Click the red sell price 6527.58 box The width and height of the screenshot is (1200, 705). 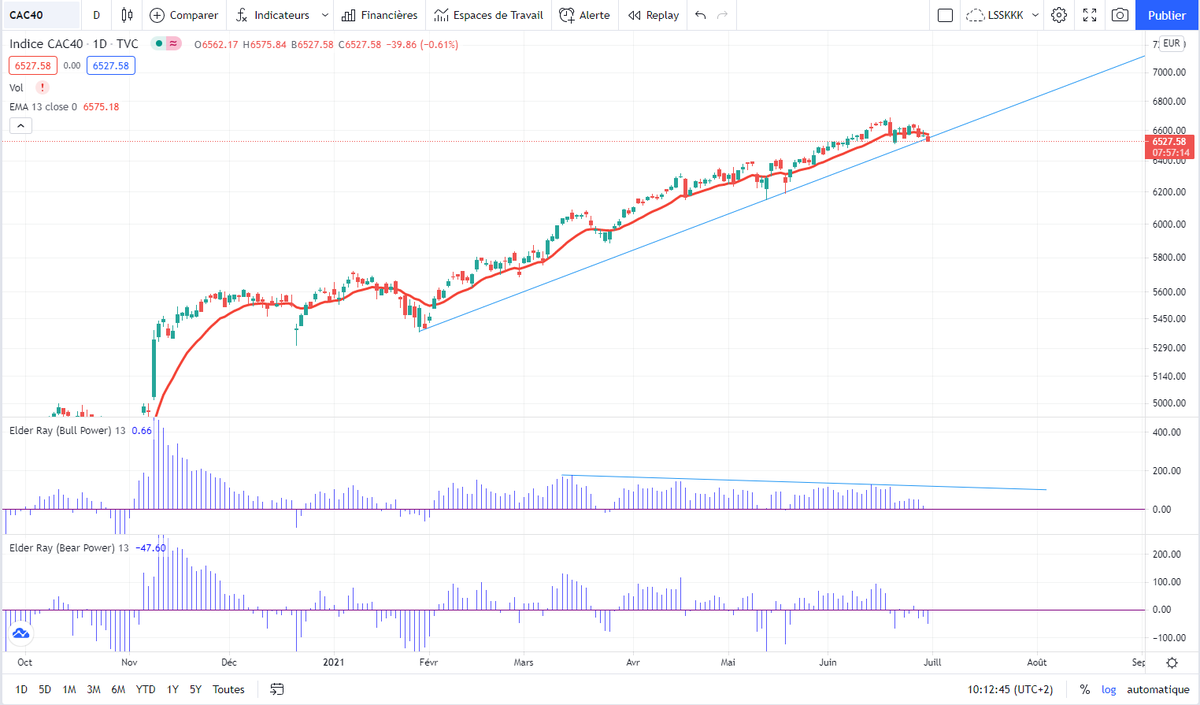(x=32, y=65)
